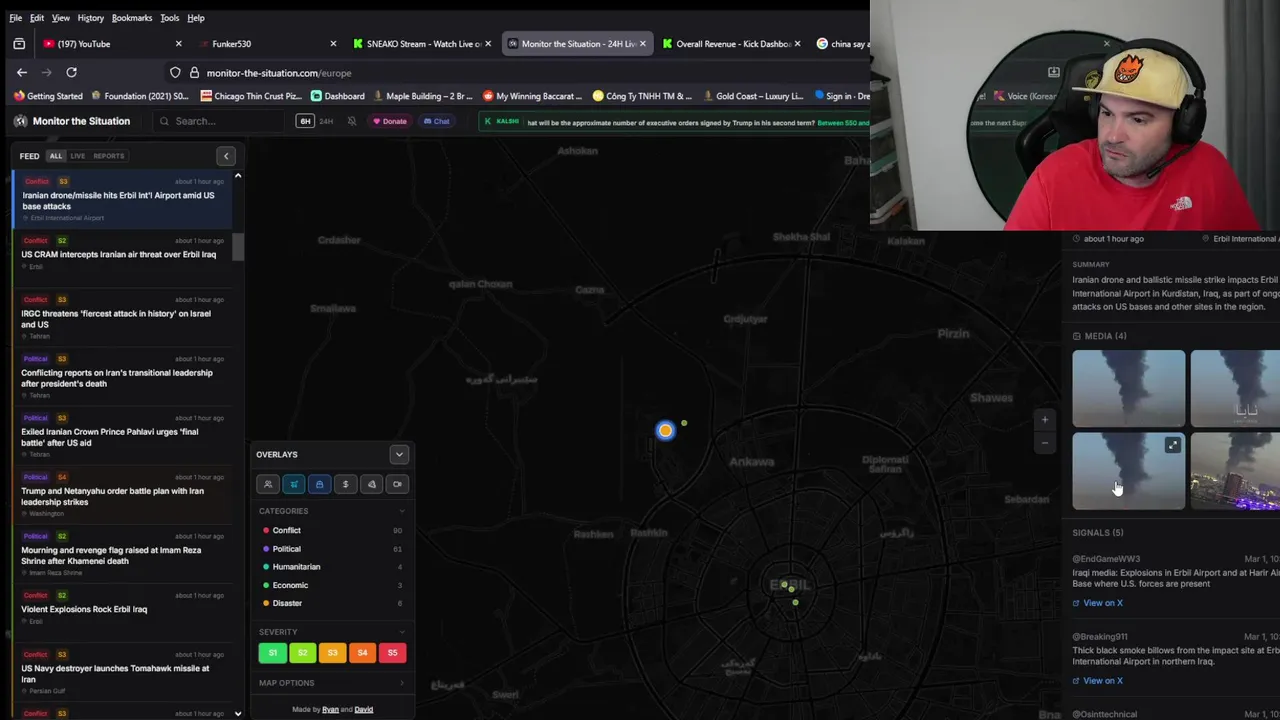
Task: Open the night city explosion thumbnail
Action: point(1235,471)
